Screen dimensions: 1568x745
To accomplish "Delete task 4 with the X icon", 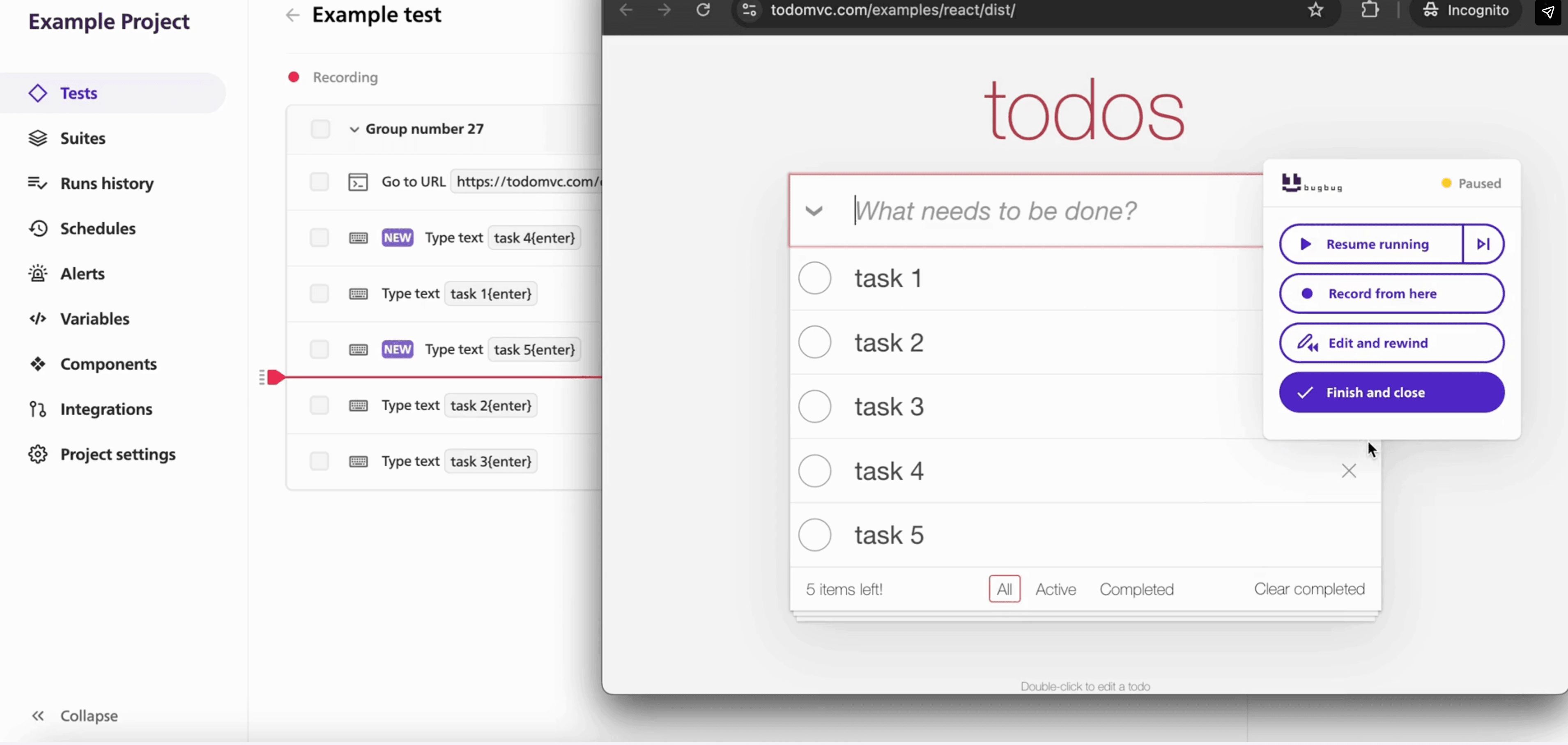I will coord(1349,471).
